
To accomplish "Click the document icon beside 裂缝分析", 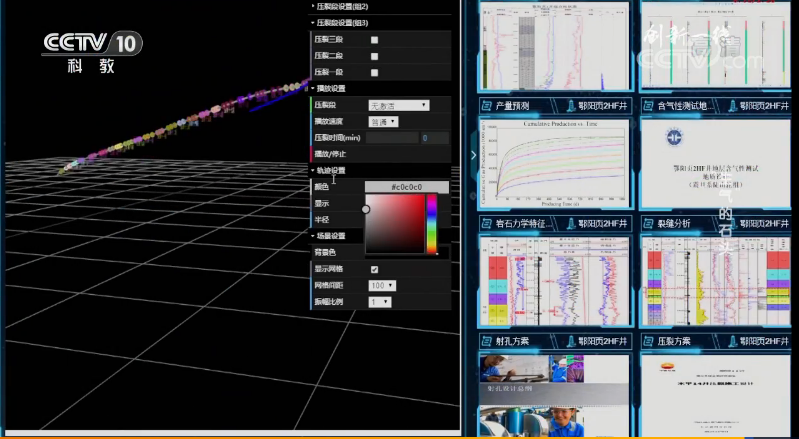I will point(646,223).
